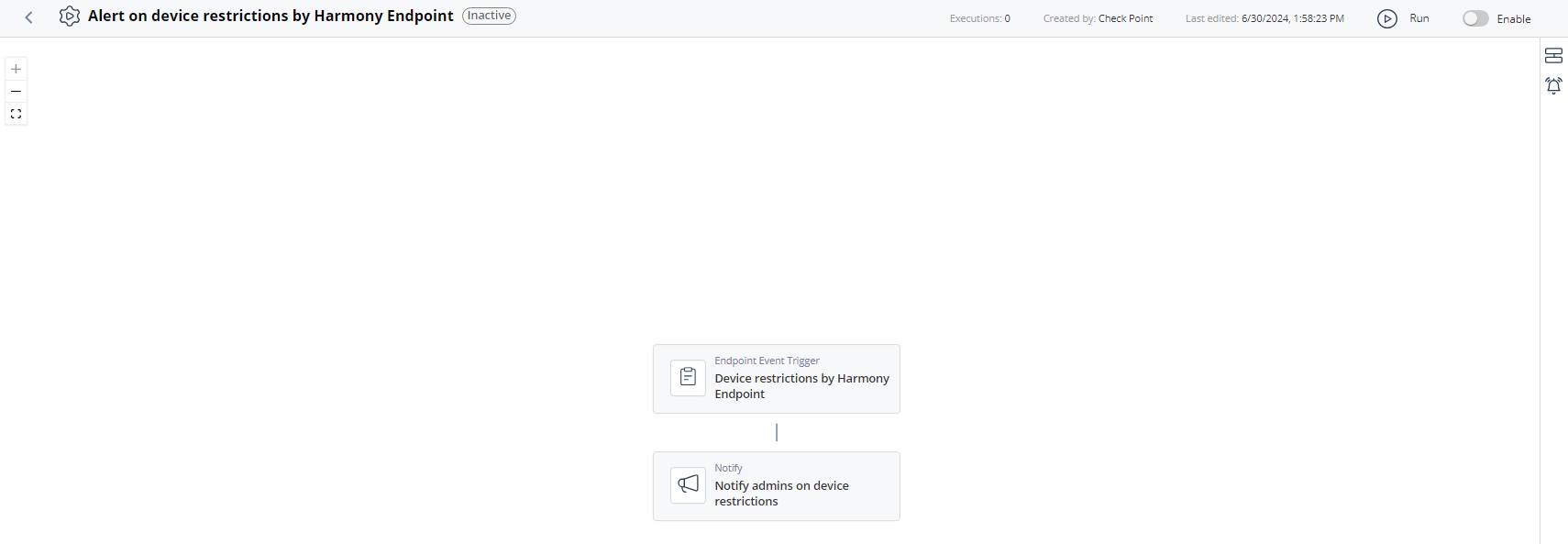This screenshot has height=544, width=1568.
Task: Click the Enable label
Action: pyautogui.click(x=1514, y=19)
